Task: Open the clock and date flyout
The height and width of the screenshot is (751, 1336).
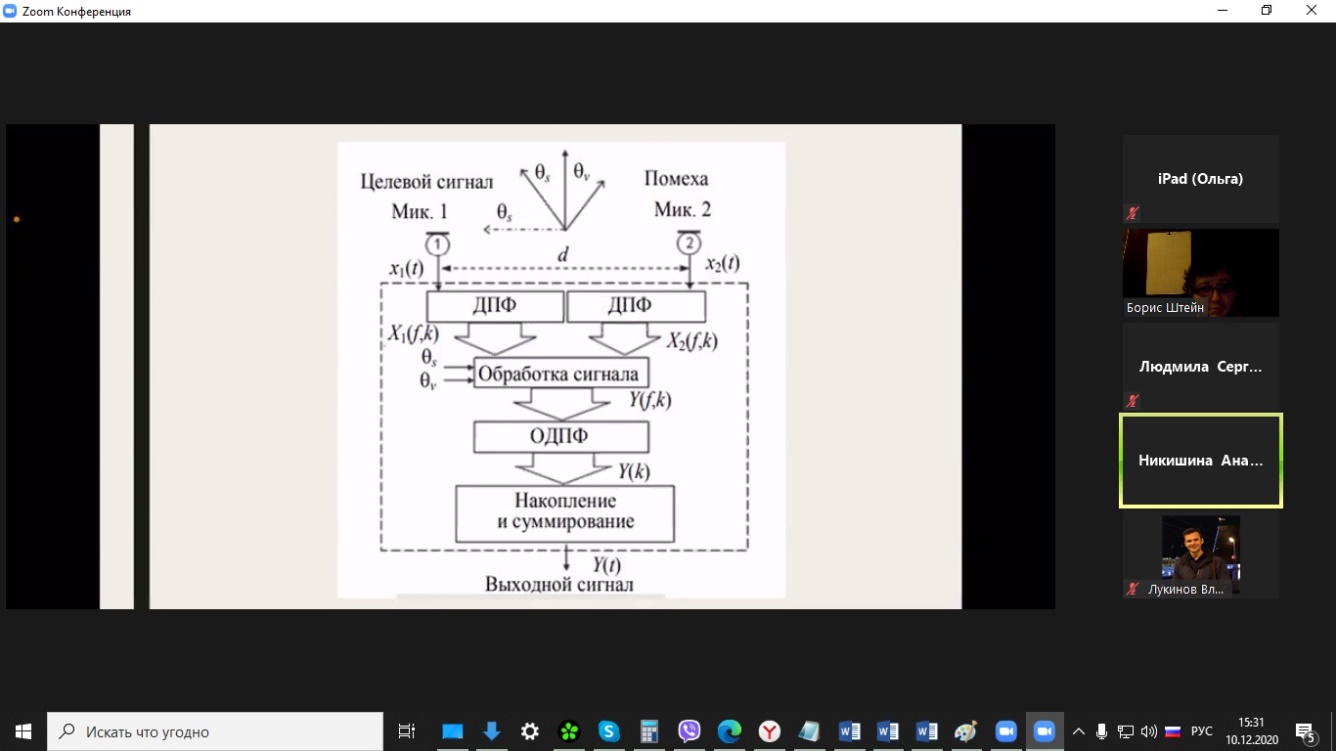Action: pos(1251,731)
